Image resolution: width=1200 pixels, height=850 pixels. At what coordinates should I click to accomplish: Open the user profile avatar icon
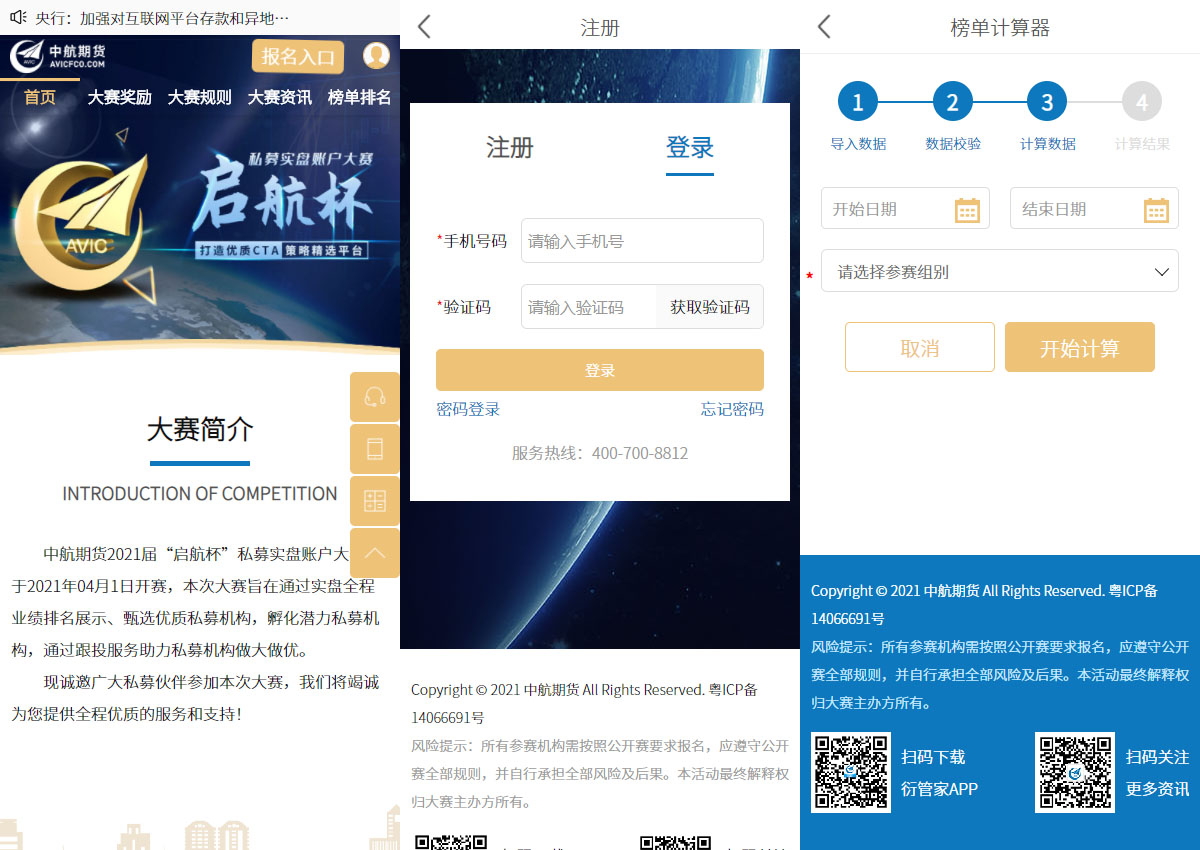pyautogui.click(x=376, y=56)
